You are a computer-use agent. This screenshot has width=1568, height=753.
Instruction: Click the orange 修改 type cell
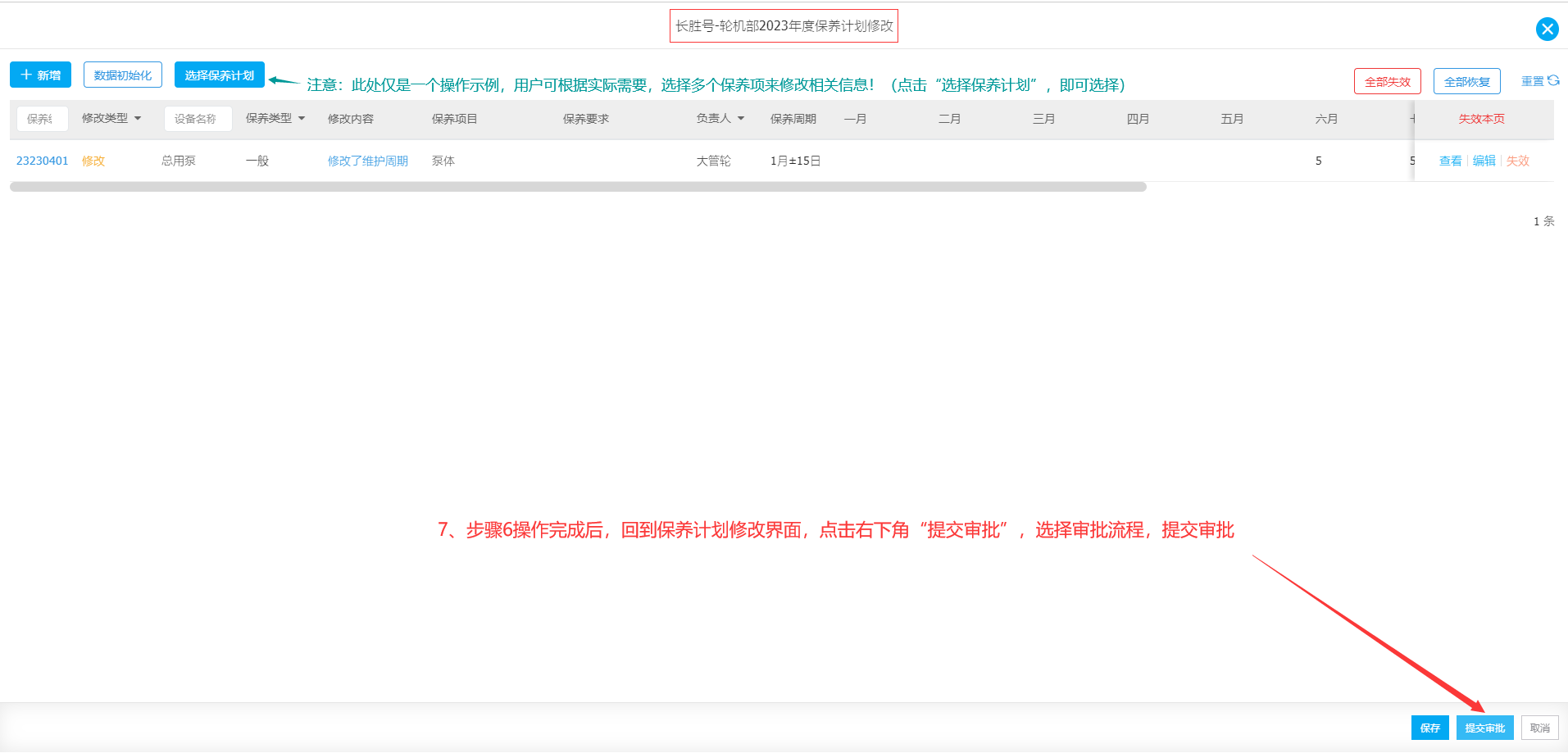[93, 161]
